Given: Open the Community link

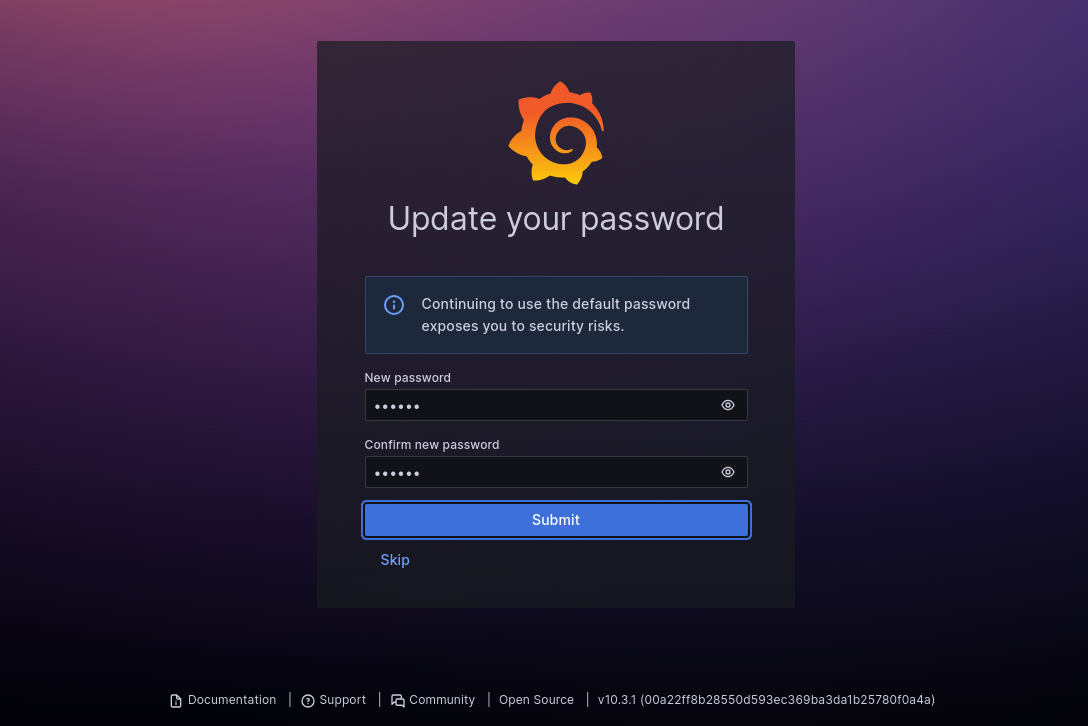Looking at the screenshot, I should point(442,700).
